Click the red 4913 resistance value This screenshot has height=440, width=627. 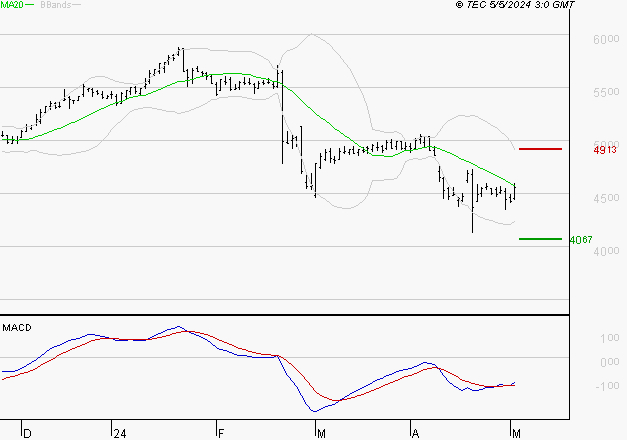point(605,150)
